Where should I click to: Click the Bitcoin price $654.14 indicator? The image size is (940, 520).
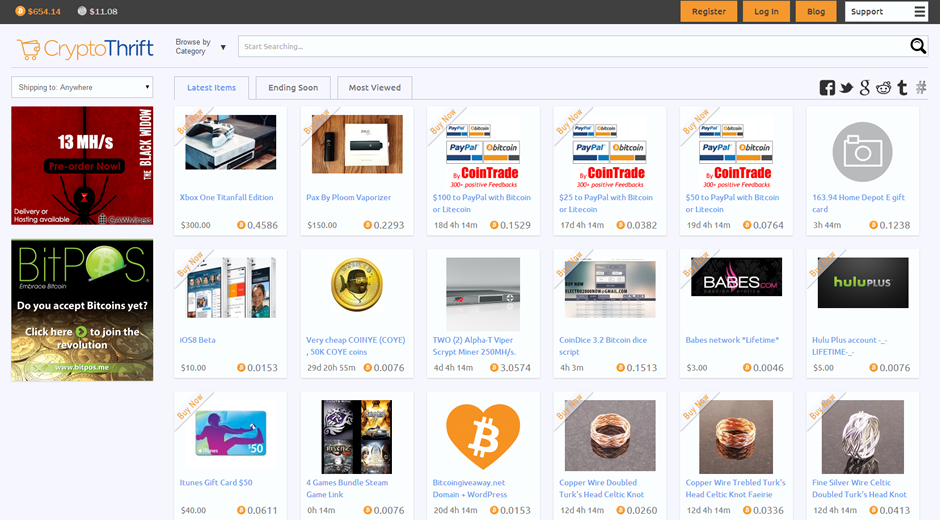point(38,11)
